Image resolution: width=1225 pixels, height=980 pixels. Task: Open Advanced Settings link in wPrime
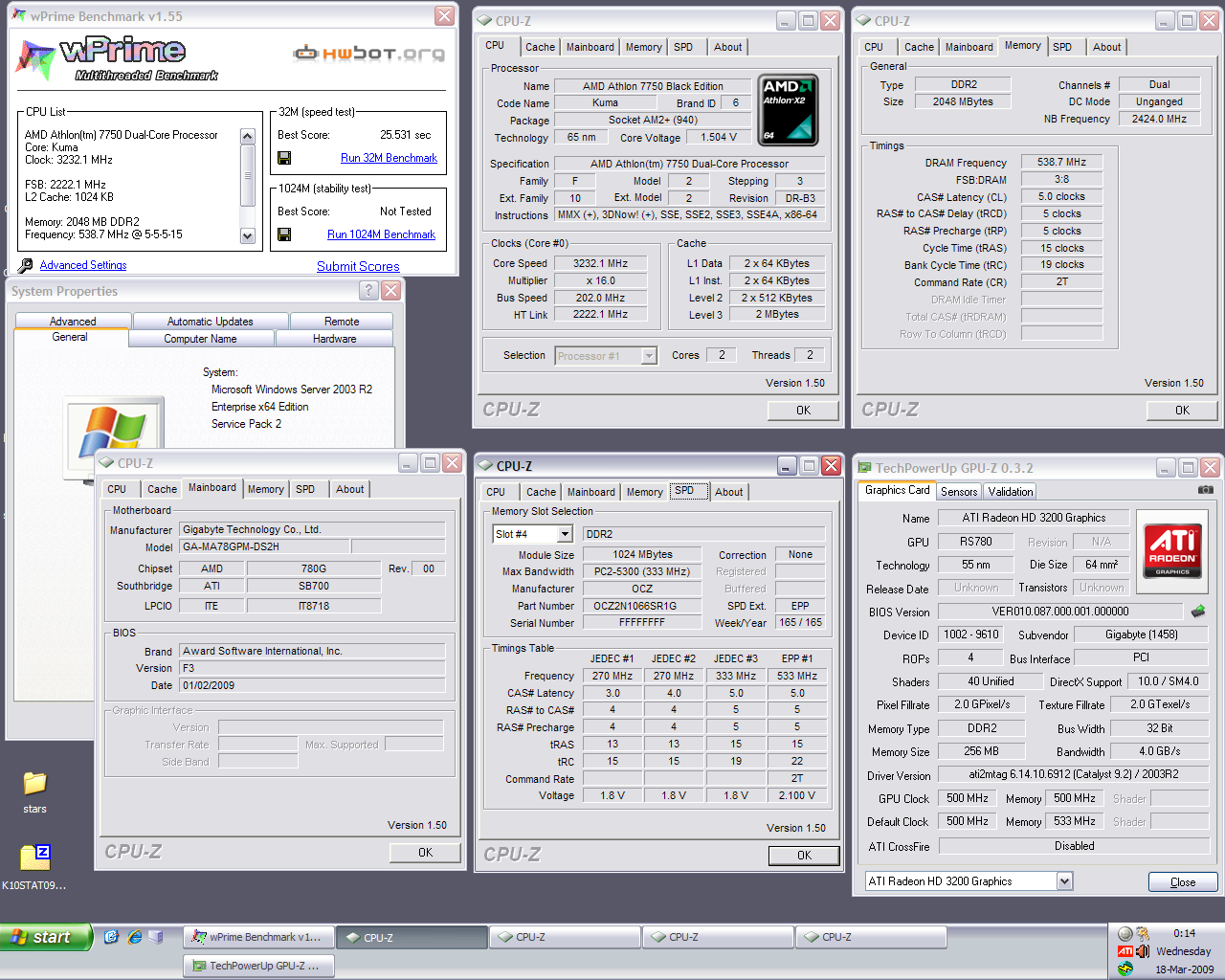(x=83, y=265)
